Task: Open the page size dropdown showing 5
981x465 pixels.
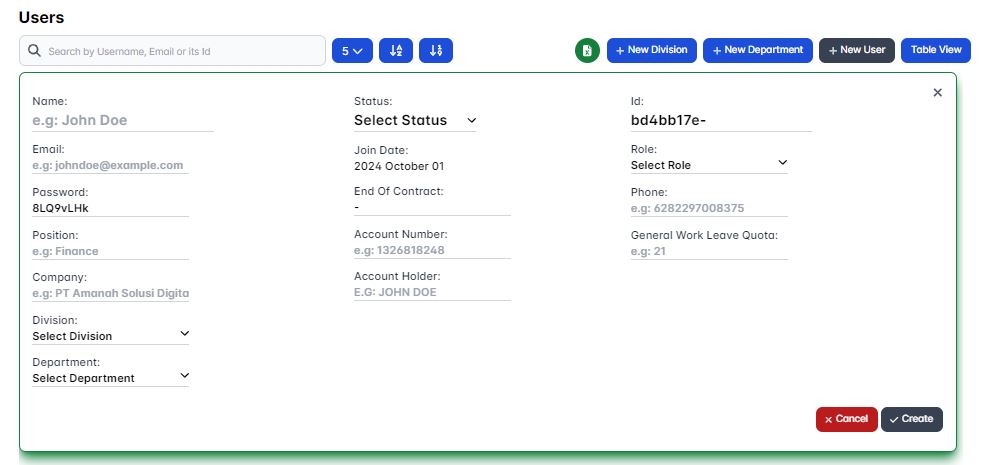Action: point(352,50)
